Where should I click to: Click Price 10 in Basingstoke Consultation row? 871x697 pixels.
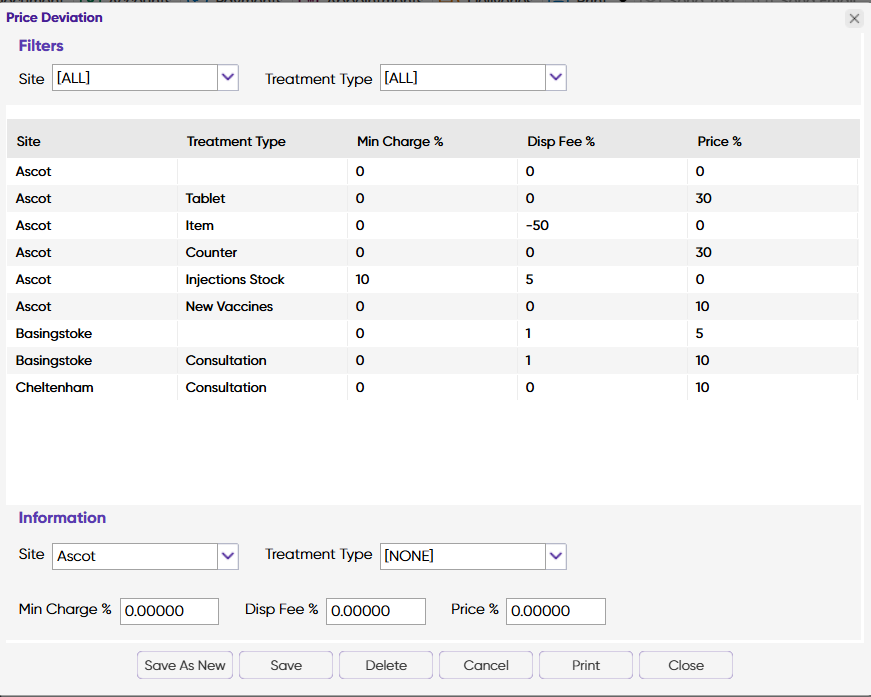(x=702, y=360)
